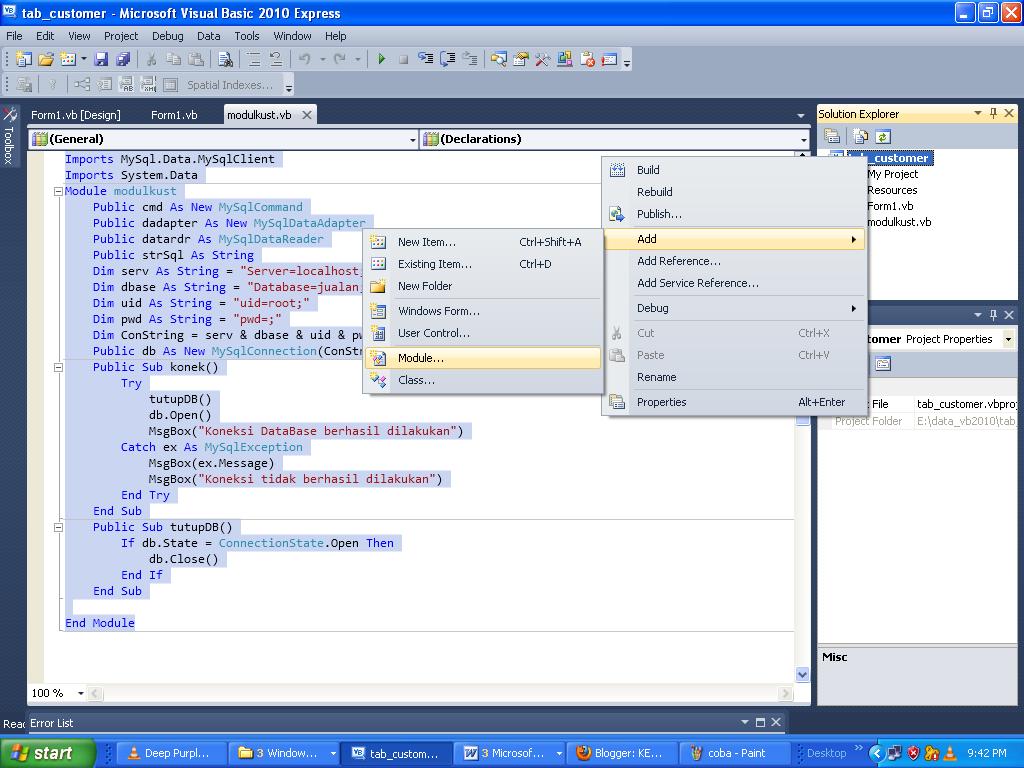Open the active files dropdown at tab strip end

coord(801,116)
